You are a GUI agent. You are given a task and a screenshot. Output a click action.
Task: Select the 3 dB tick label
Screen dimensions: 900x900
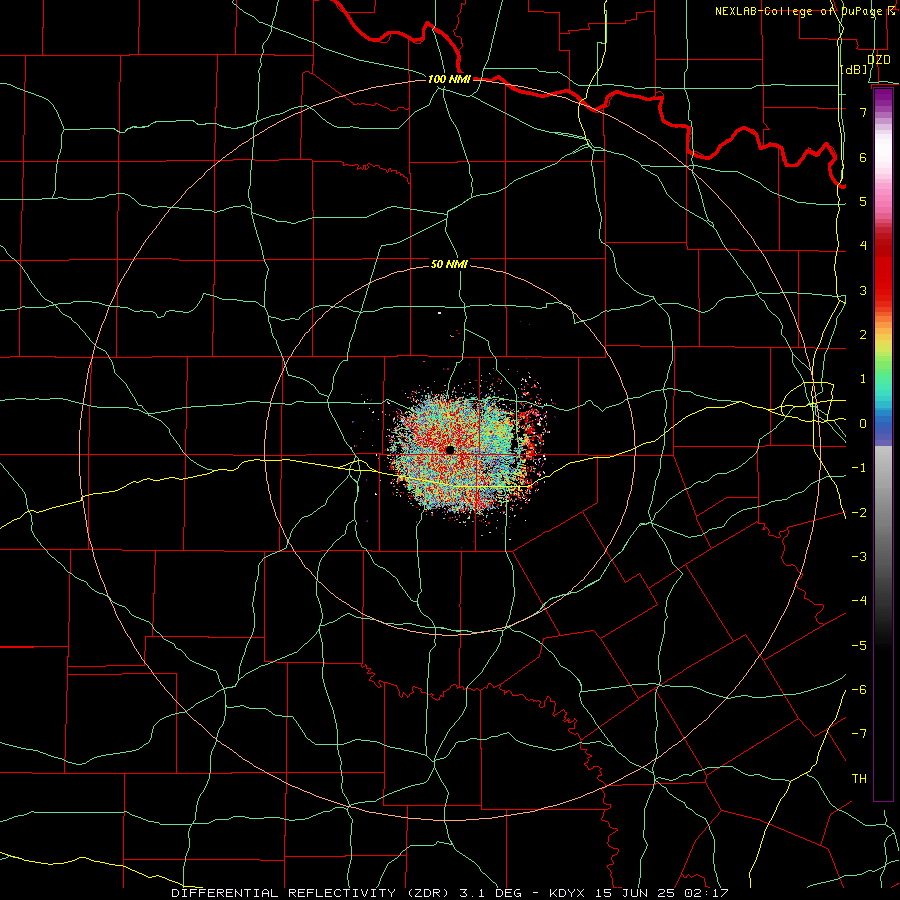tap(863, 290)
